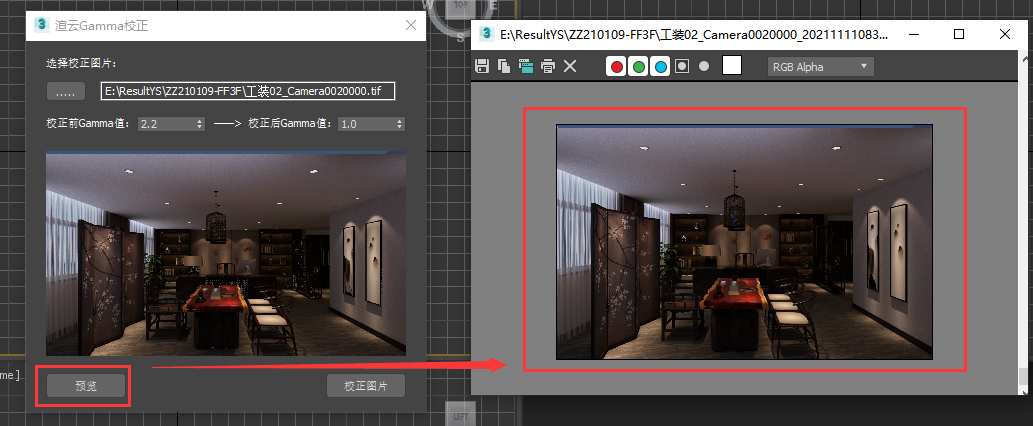
Task: Click the 校正后Gamma值 spinner arrows
Action: click(400, 124)
